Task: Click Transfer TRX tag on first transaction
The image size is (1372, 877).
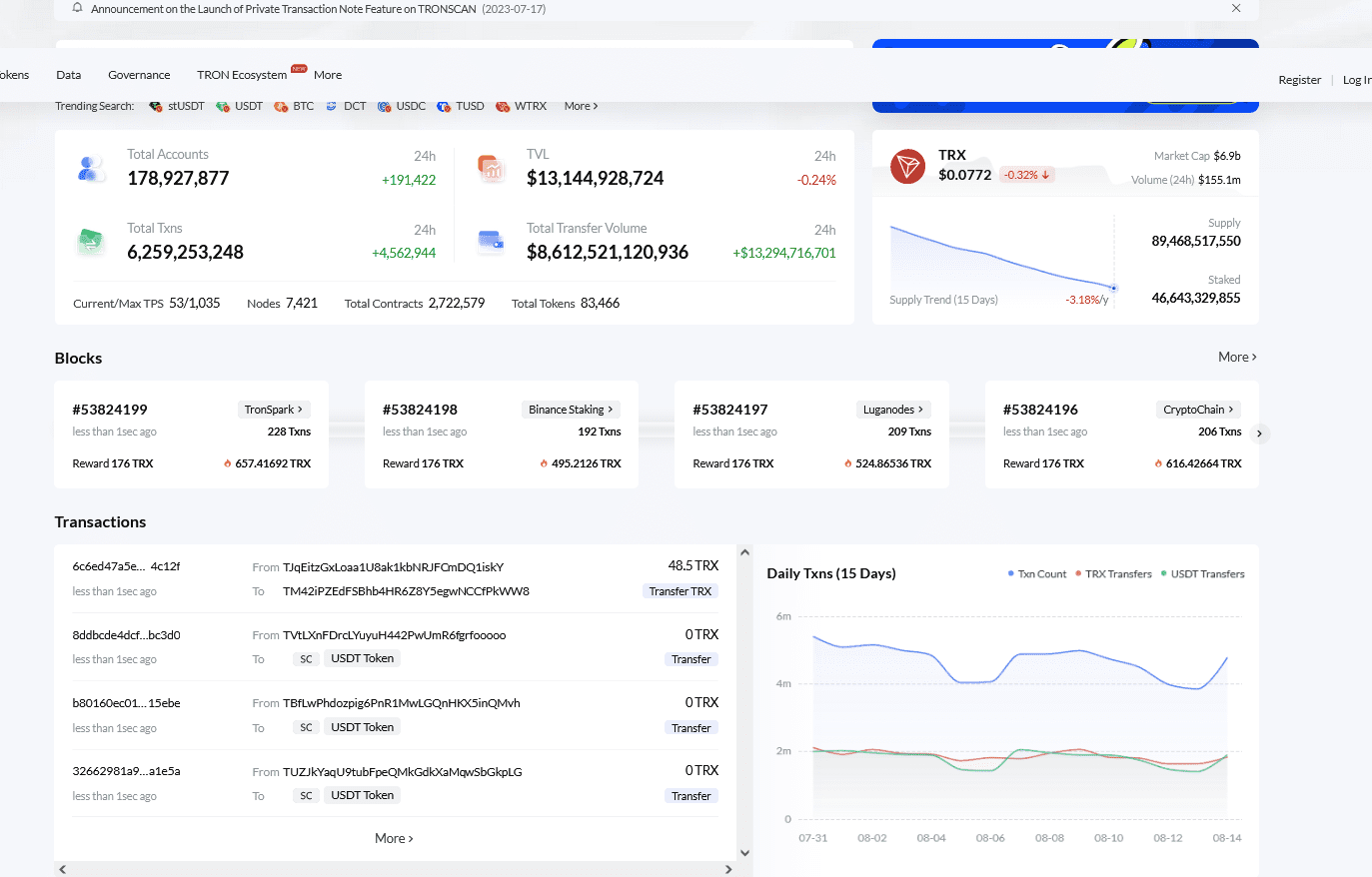Action: [x=680, y=591]
